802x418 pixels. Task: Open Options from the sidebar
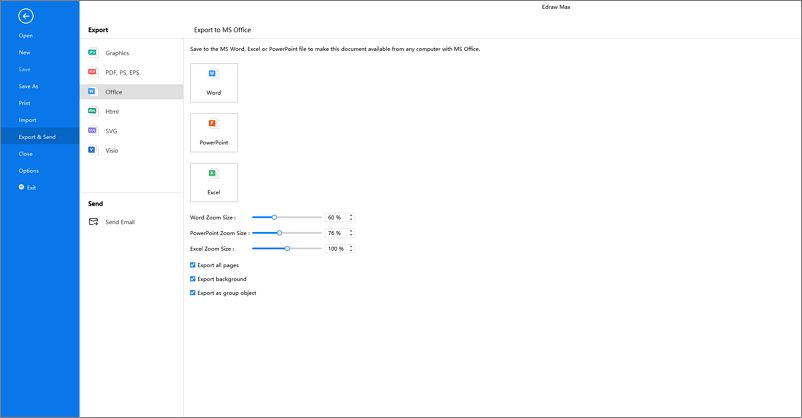tap(29, 170)
